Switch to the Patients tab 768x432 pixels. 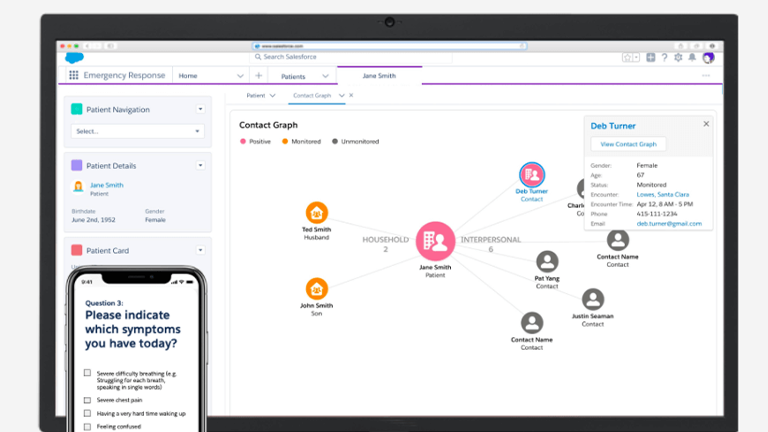pyautogui.click(x=293, y=76)
